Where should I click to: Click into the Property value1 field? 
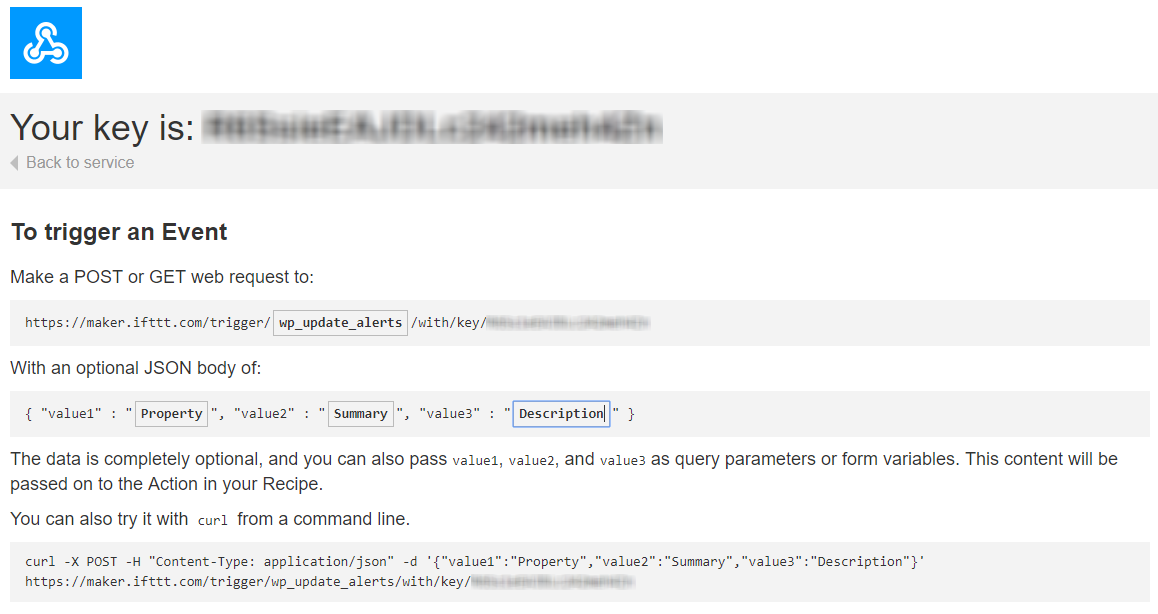(171, 414)
